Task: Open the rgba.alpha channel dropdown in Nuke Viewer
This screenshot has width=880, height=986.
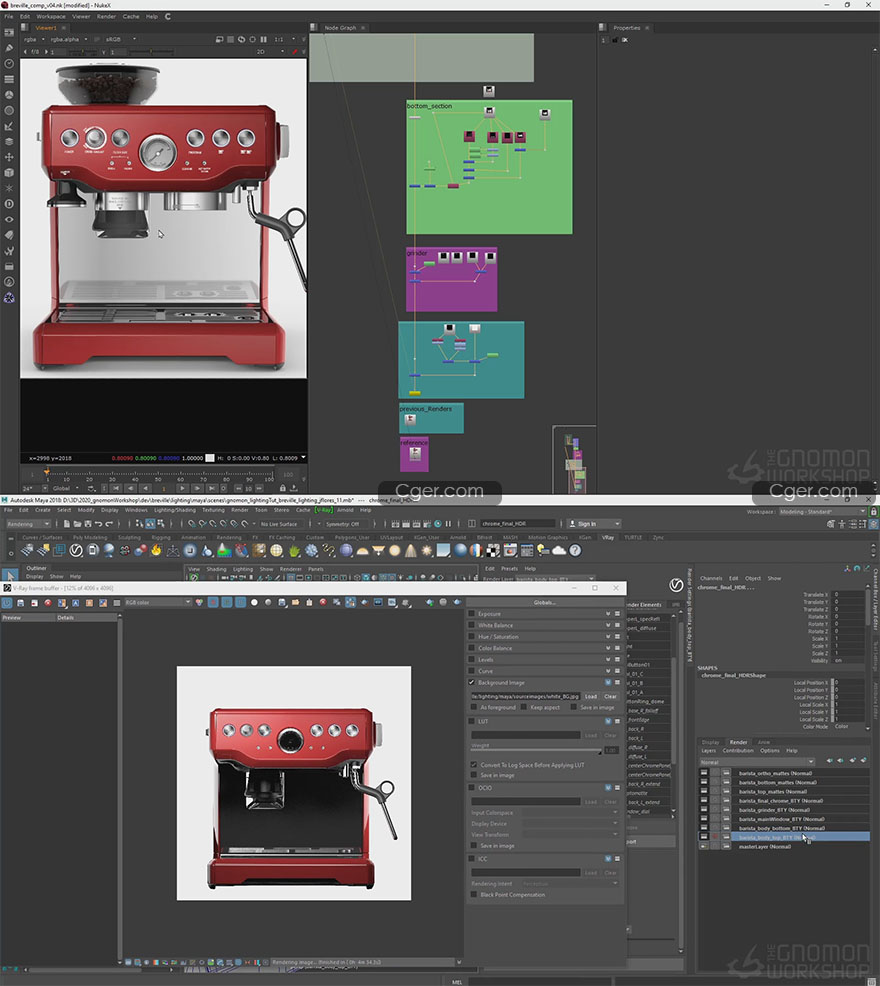Action: point(69,39)
